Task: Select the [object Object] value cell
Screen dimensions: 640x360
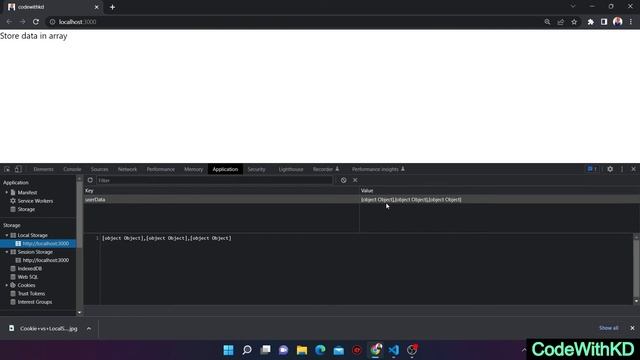Action: pos(499,199)
